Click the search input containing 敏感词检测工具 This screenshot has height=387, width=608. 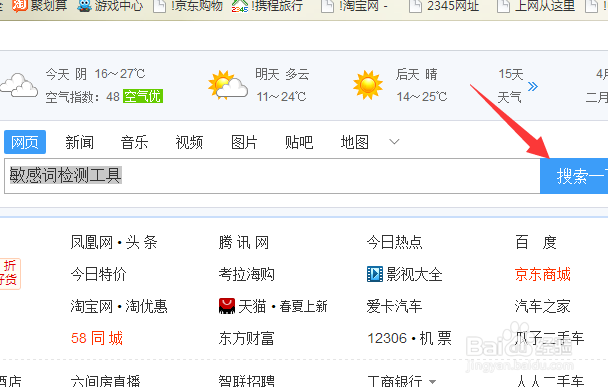coord(272,176)
